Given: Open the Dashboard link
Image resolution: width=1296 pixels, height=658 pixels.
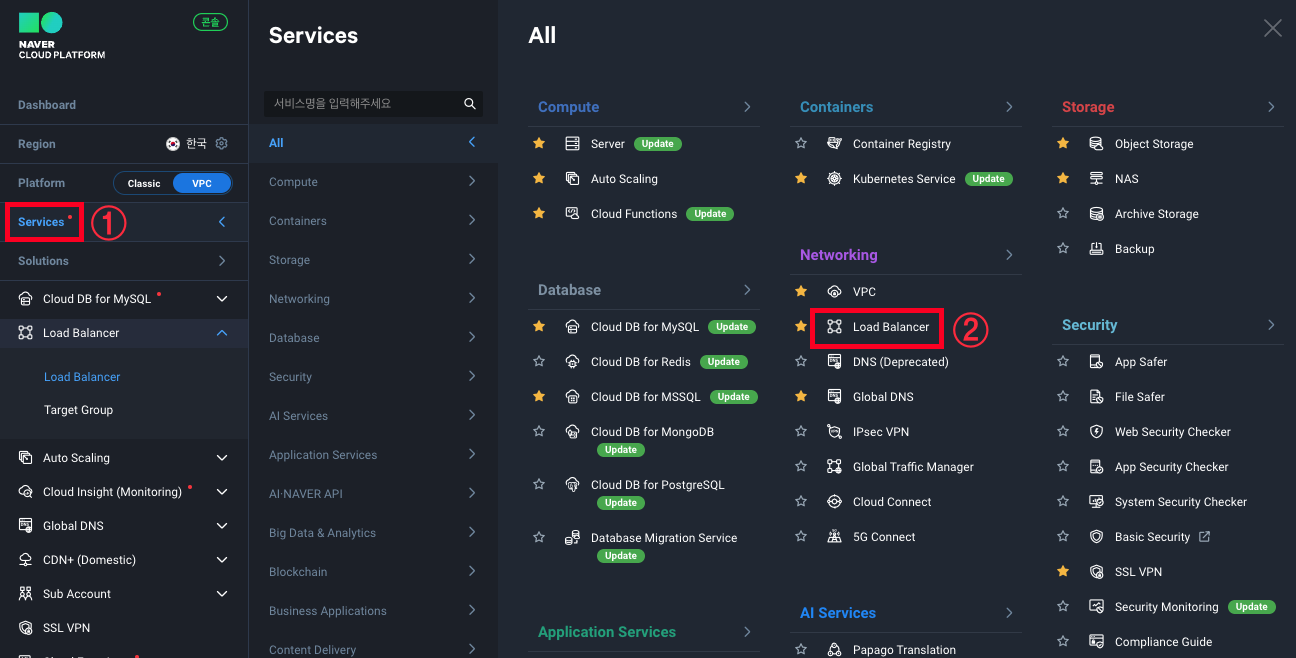Looking at the screenshot, I should (47, 105).
